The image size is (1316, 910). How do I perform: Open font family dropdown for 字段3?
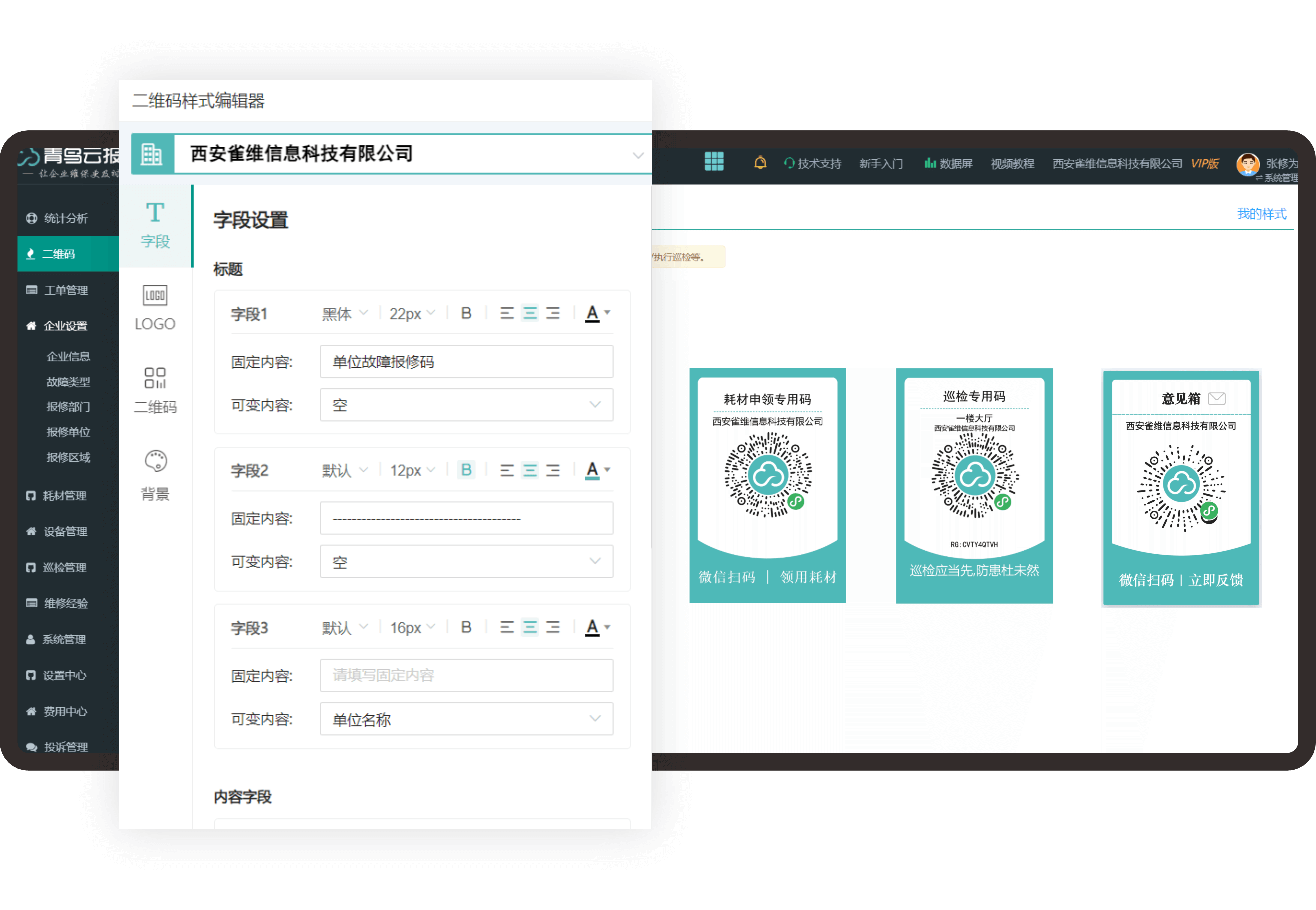point(344,628)
